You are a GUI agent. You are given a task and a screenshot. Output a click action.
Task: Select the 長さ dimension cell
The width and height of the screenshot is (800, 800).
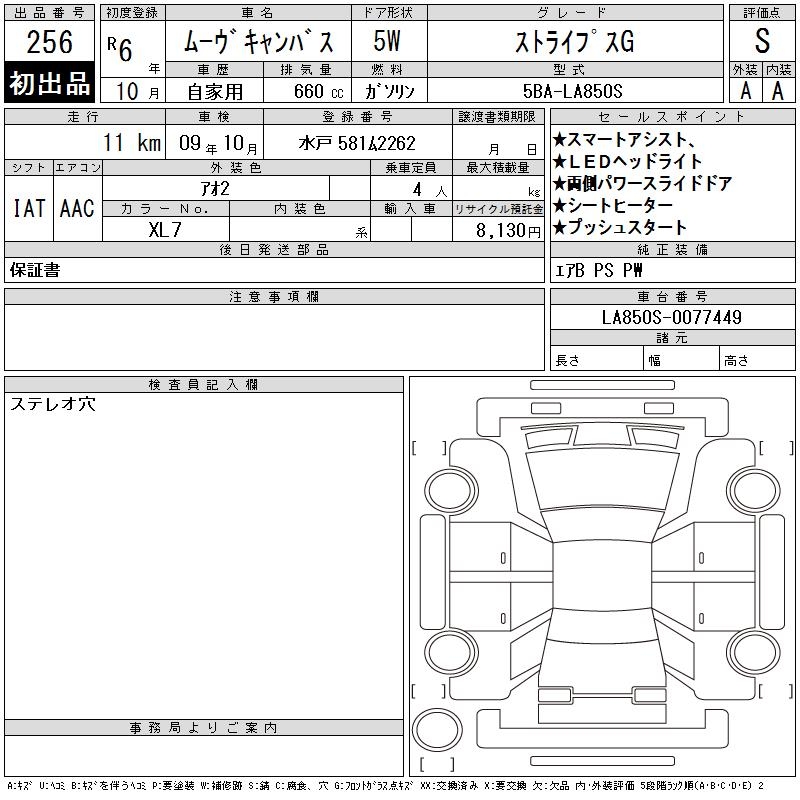tap(597, 358)
